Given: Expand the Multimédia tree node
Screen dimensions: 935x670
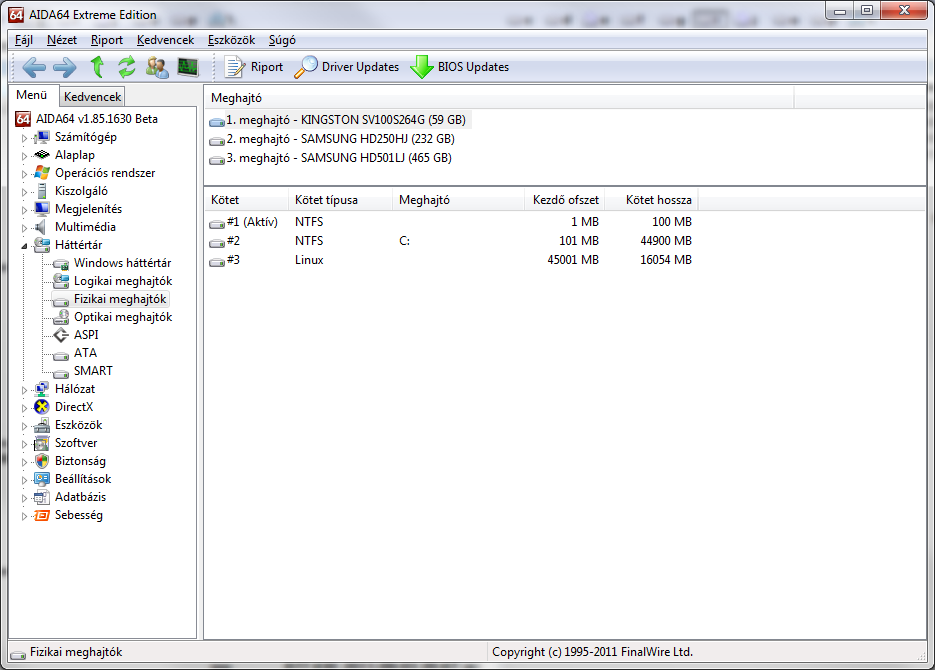Looking at the screenshot, I should click(x=24, y=228).
